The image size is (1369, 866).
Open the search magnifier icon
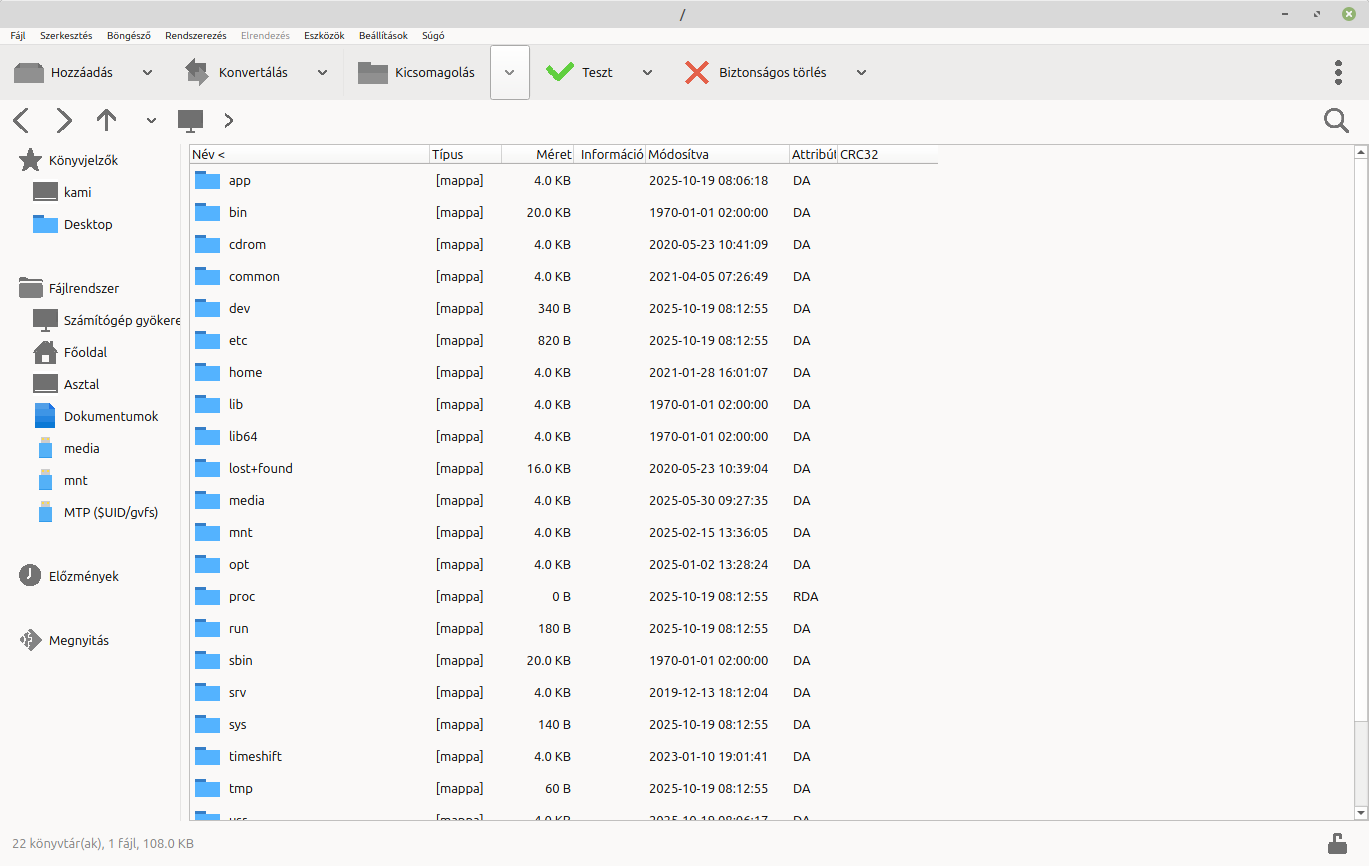(1336, 121)
